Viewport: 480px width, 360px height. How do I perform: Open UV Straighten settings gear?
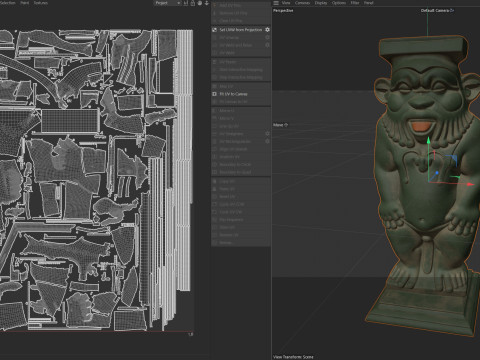[x=267, y=134]
